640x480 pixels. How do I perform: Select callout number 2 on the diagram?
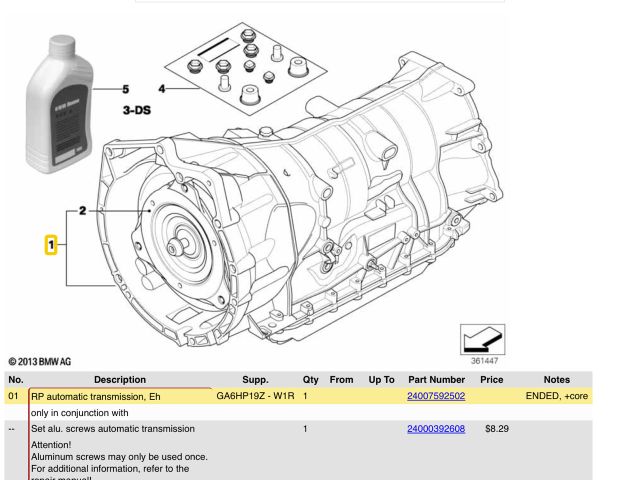pos(83,212)
